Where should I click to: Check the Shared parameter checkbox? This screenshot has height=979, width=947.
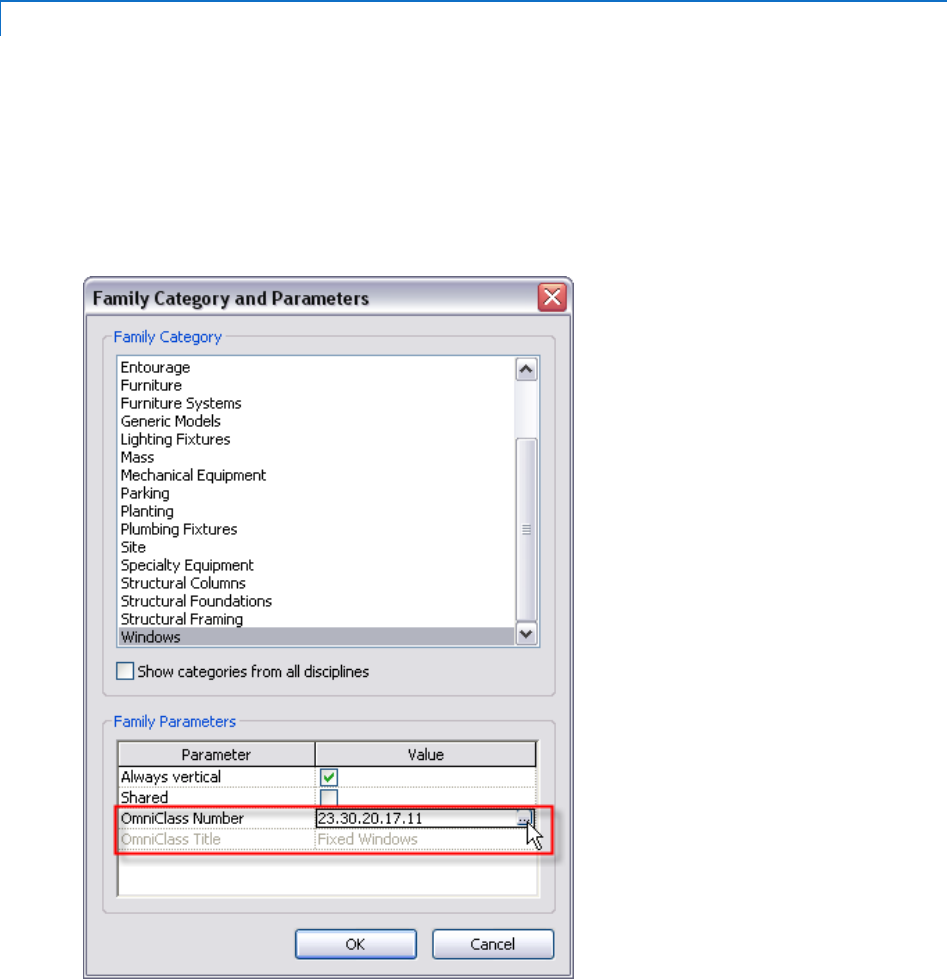coord(329,797)
